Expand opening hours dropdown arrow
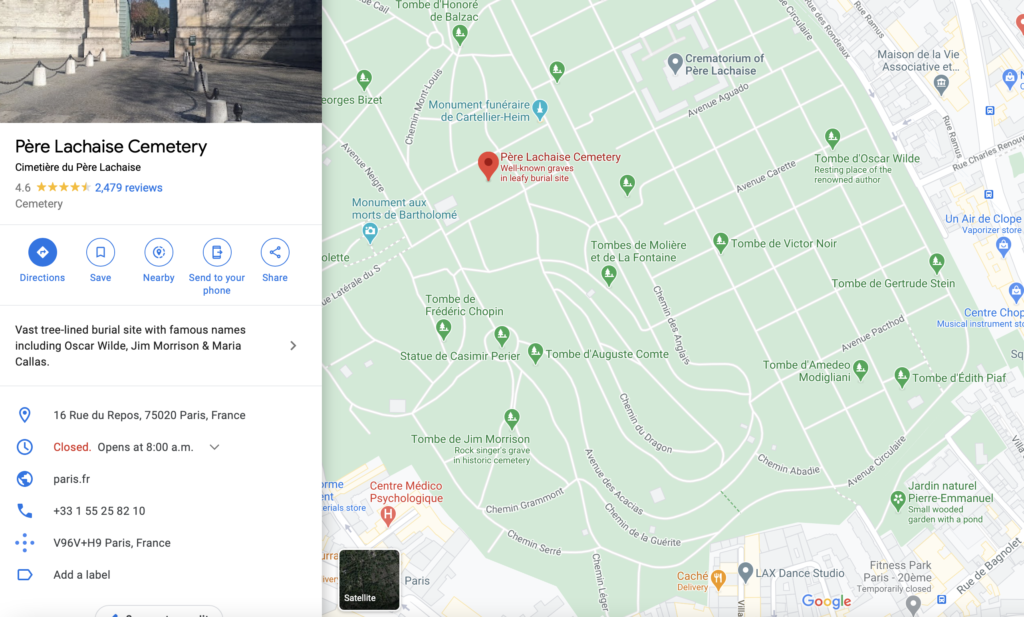Screen dimensions: 1024x617 point(214,447)
